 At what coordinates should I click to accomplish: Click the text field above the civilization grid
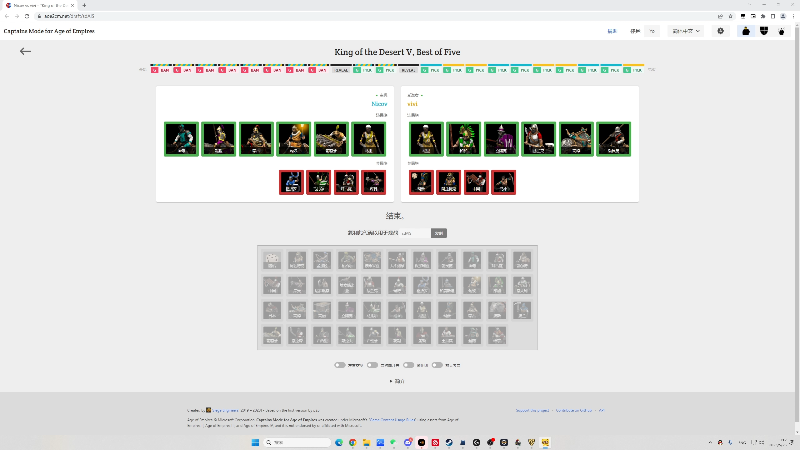(x=415, y=233)
